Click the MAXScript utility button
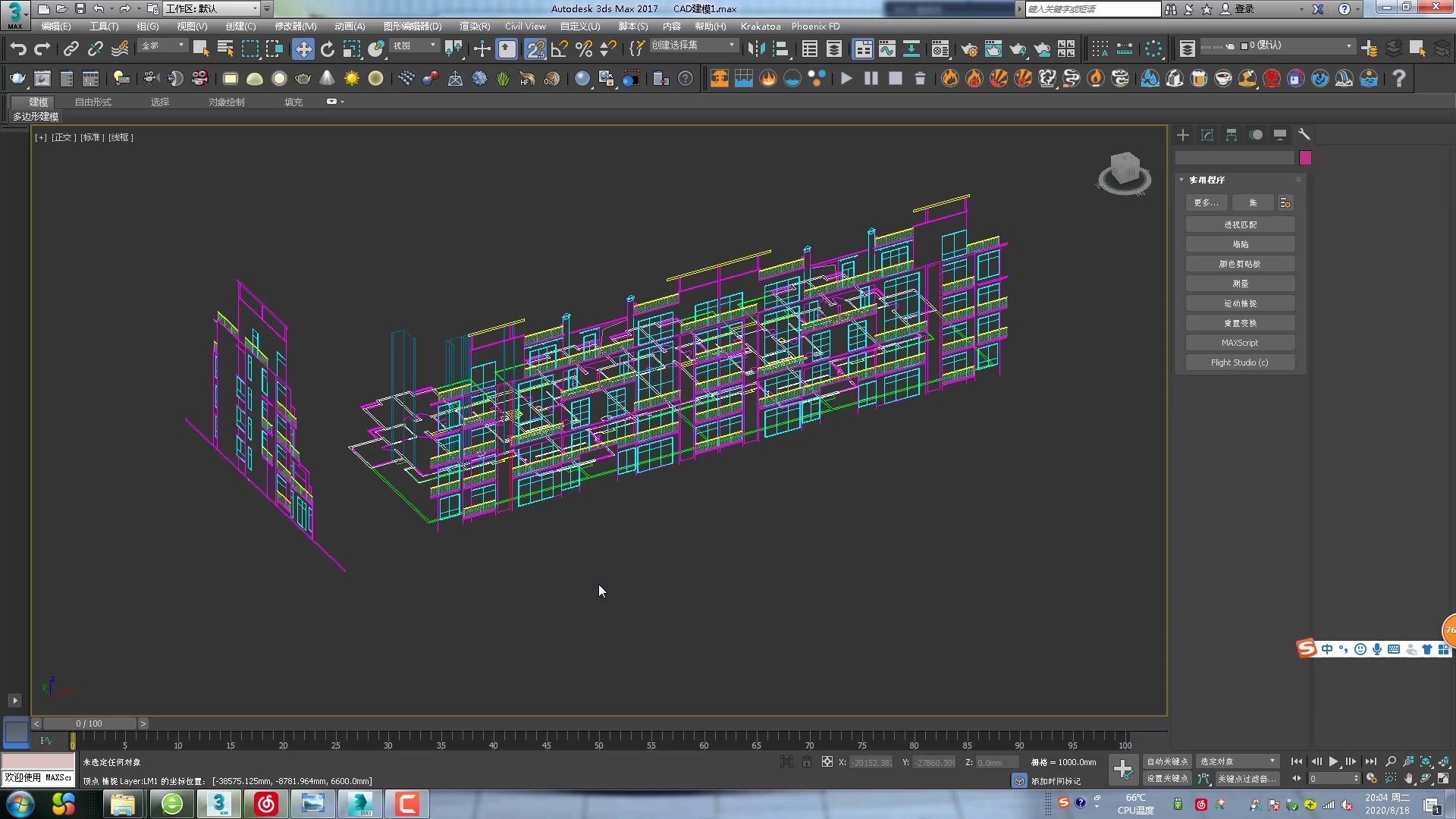1456x819 pixels. (1241, 342)
